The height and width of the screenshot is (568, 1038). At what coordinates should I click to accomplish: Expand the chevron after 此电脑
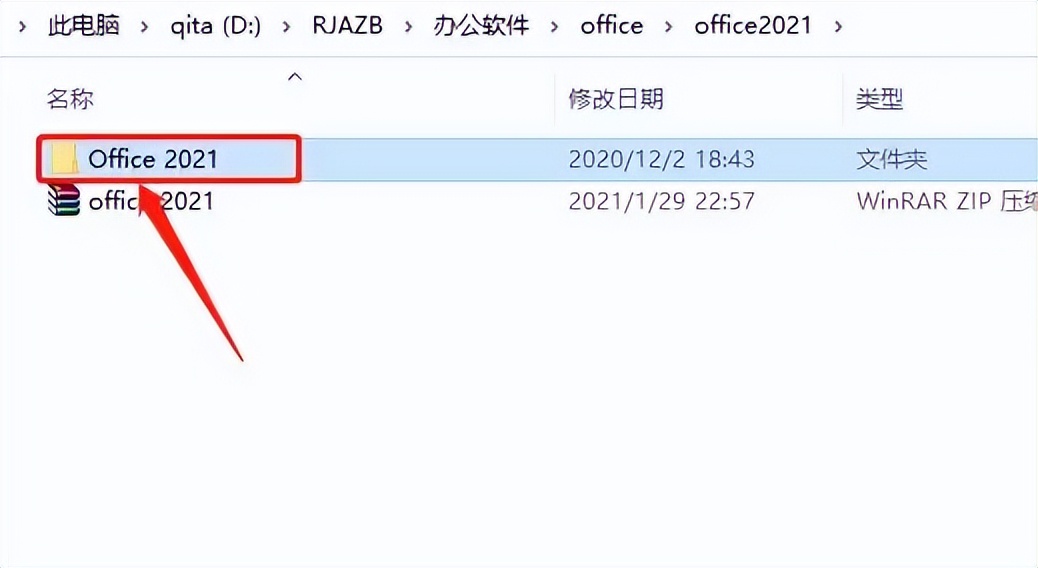(144, 27)
